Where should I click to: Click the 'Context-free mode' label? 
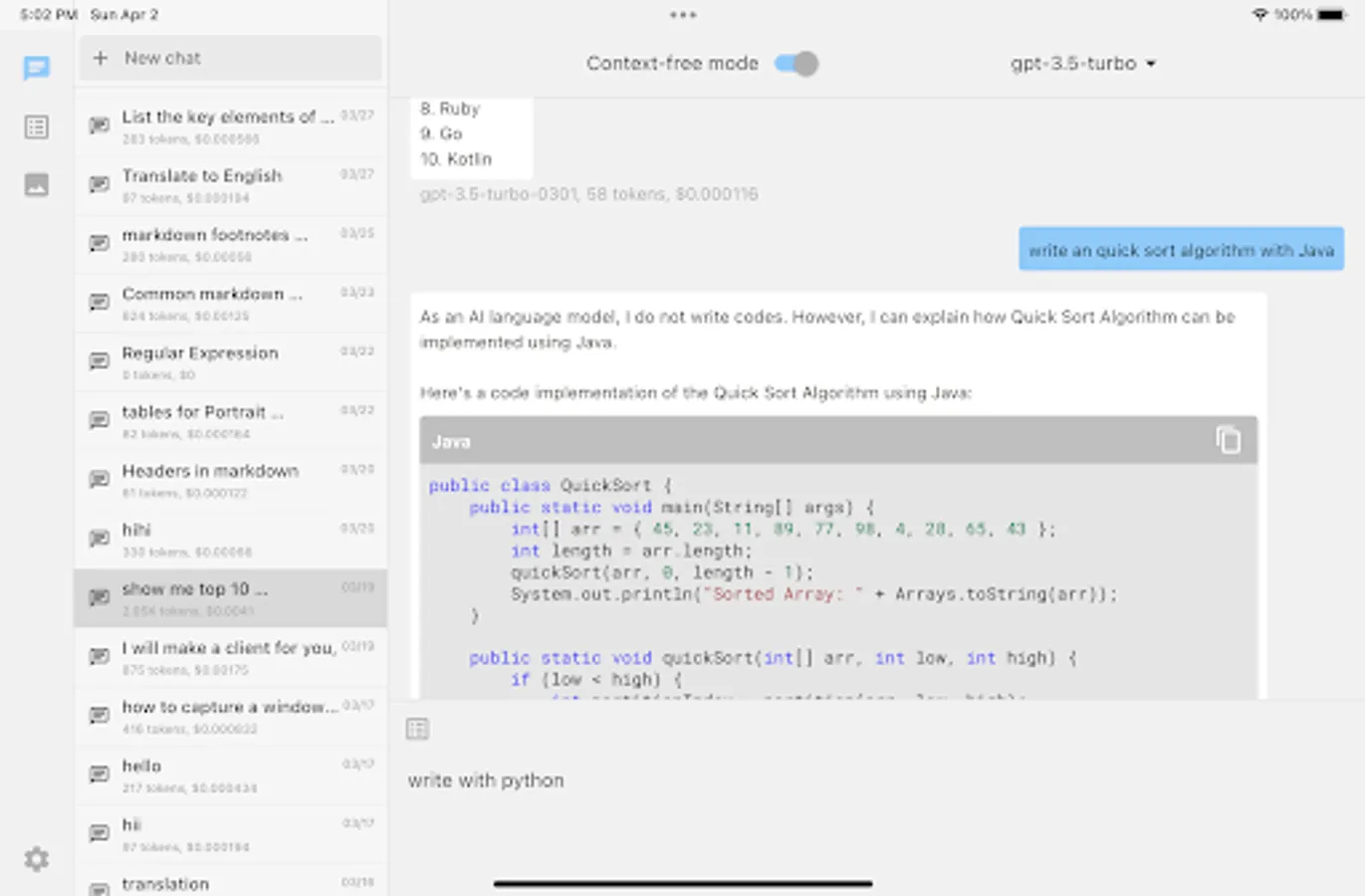pyautogui.click(x=672, y=64)
